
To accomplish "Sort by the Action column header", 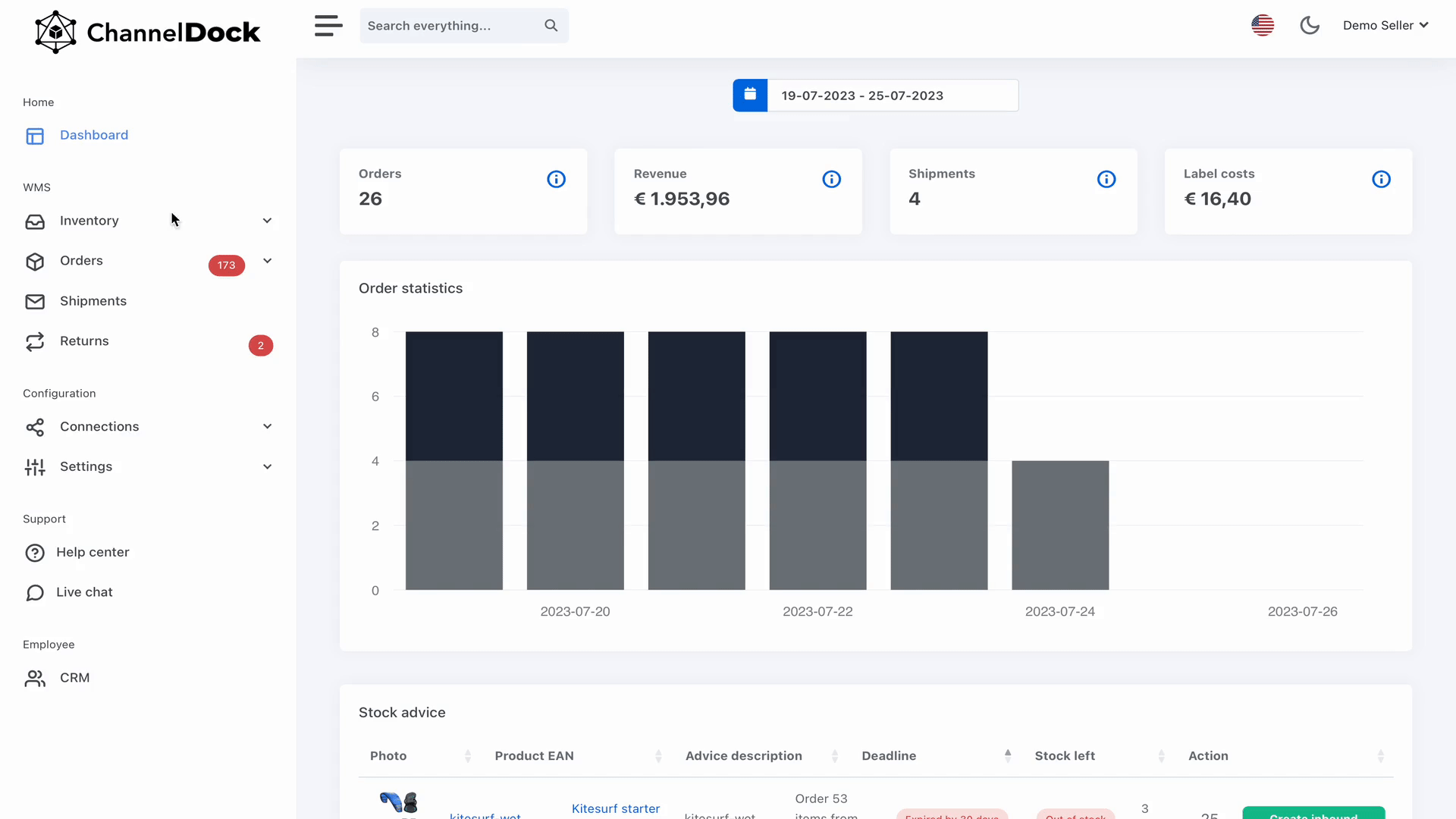I will pos(1286,756).
